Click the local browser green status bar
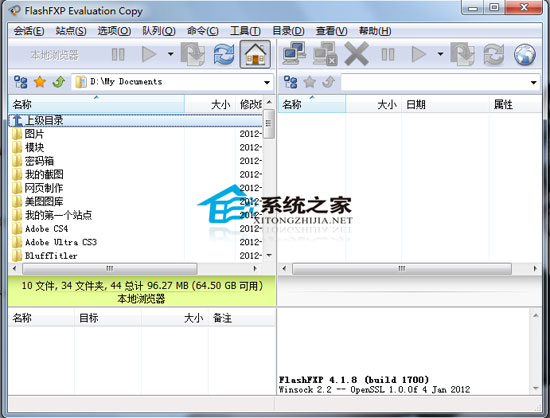 142,291
